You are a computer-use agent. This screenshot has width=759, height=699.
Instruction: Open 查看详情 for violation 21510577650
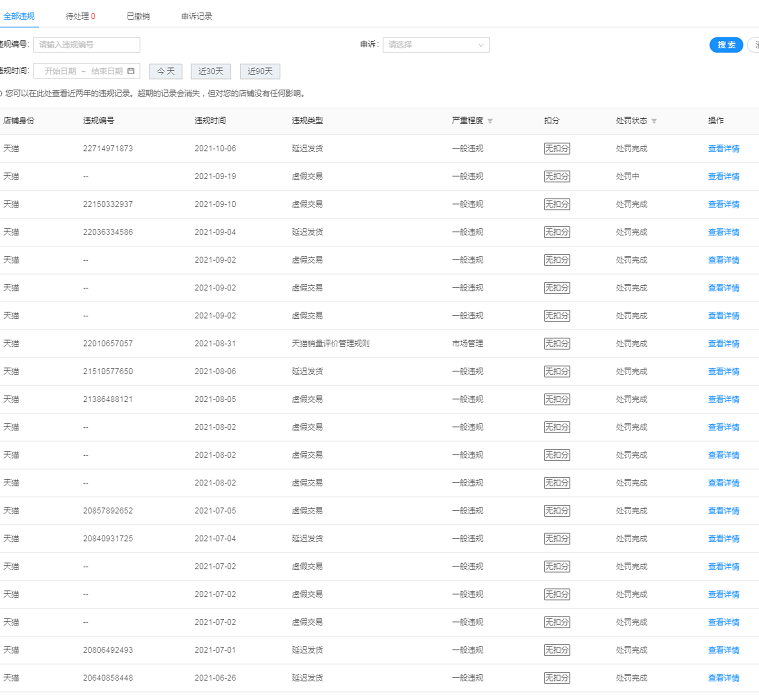pos(724,371)
